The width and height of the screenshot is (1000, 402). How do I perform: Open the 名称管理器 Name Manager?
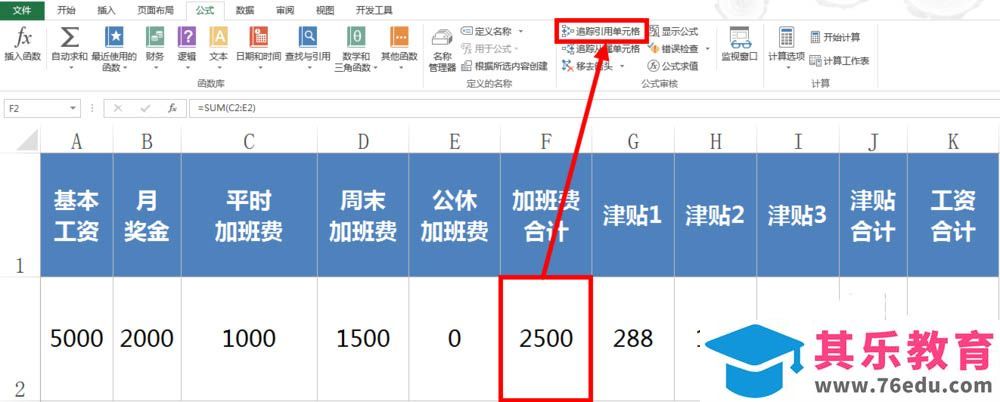click(442, 50)
